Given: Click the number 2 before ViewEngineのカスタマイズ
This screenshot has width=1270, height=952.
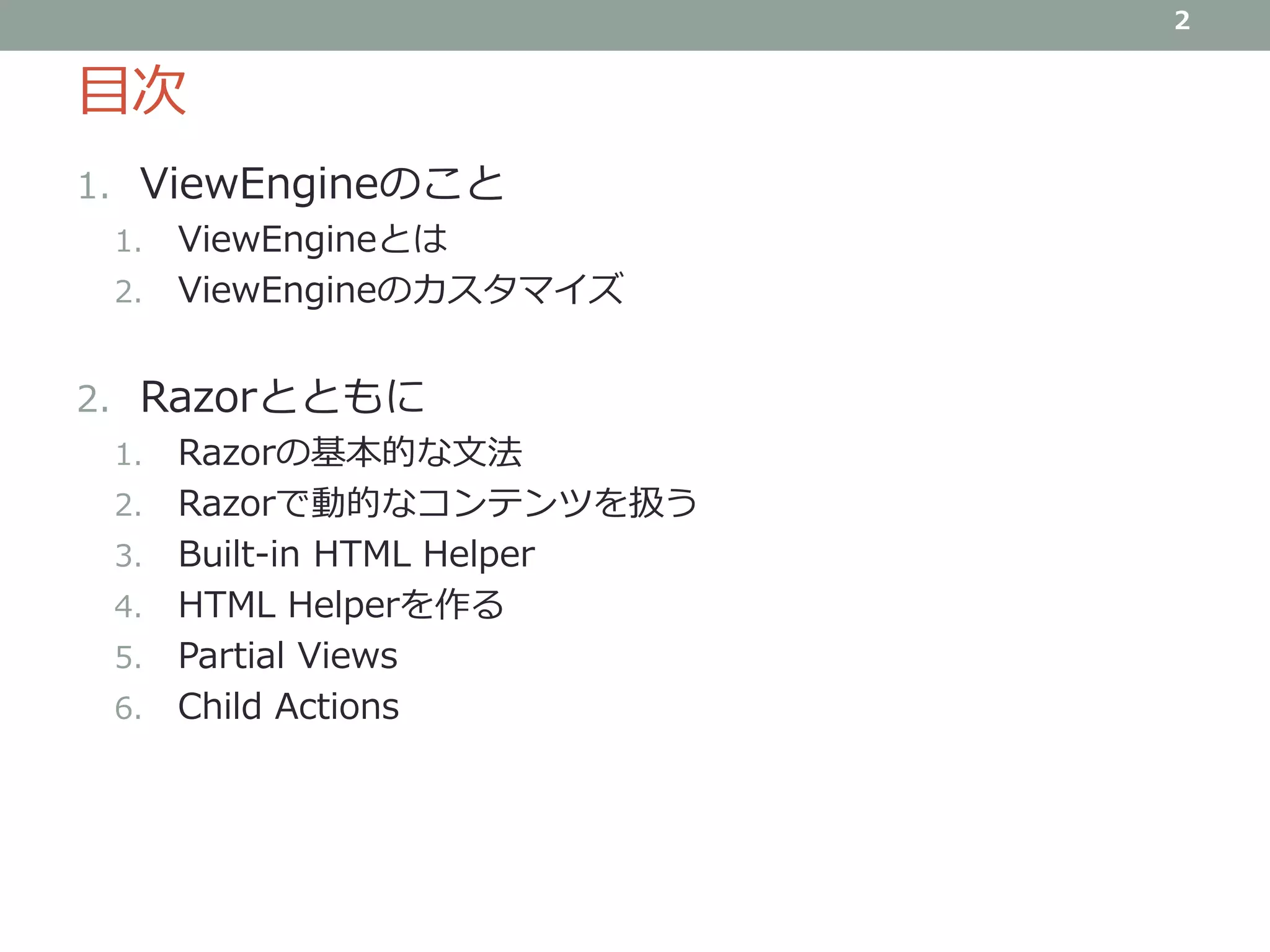Looking at the screenshot, I should pos(128,292).
